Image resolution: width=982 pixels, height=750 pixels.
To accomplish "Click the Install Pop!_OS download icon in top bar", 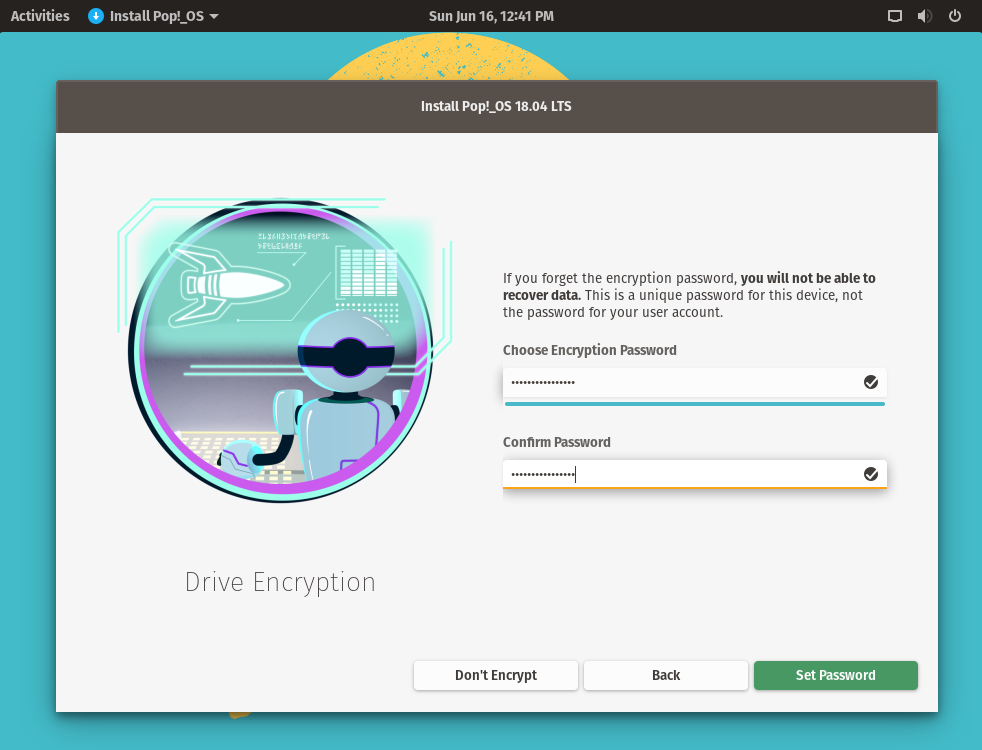I will (x=96, y=16).
